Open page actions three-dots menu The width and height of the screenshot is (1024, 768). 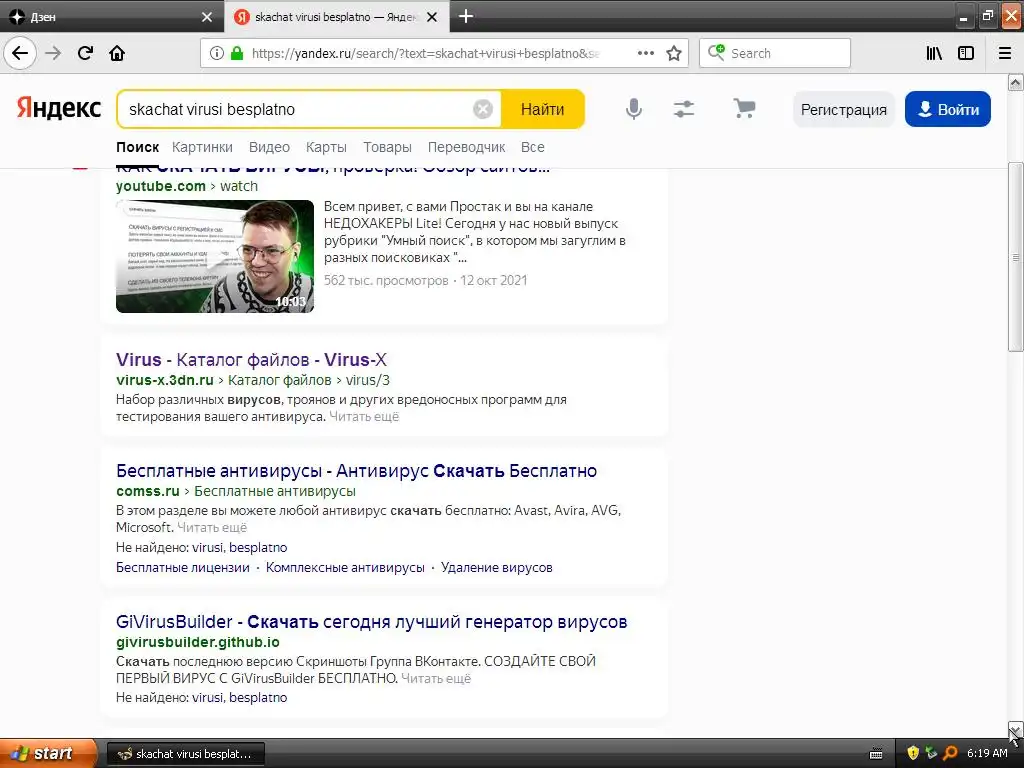(x=645, y=53)
